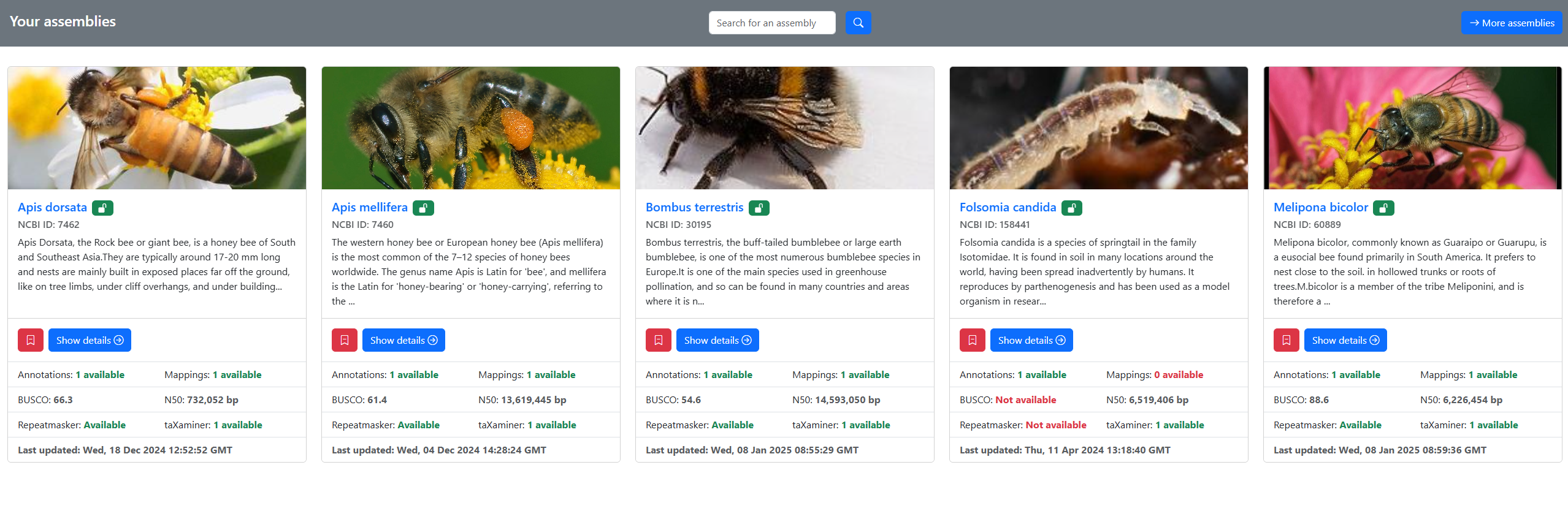The image size is (1568, 530).
Task: Click the Bombus terrestris bumblebee photo
Action: [784, 128]
